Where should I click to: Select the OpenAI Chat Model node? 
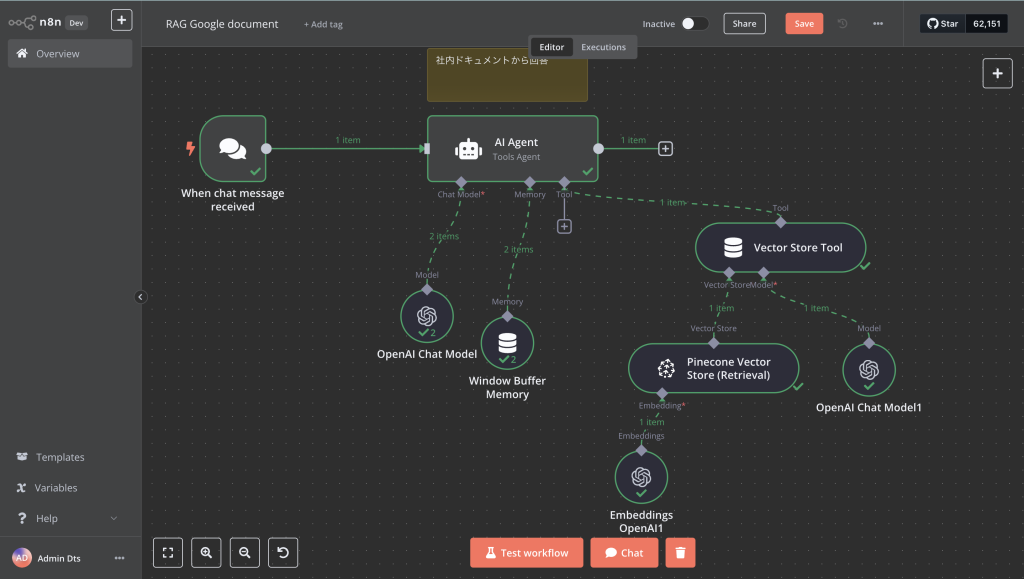click(427, 317)
